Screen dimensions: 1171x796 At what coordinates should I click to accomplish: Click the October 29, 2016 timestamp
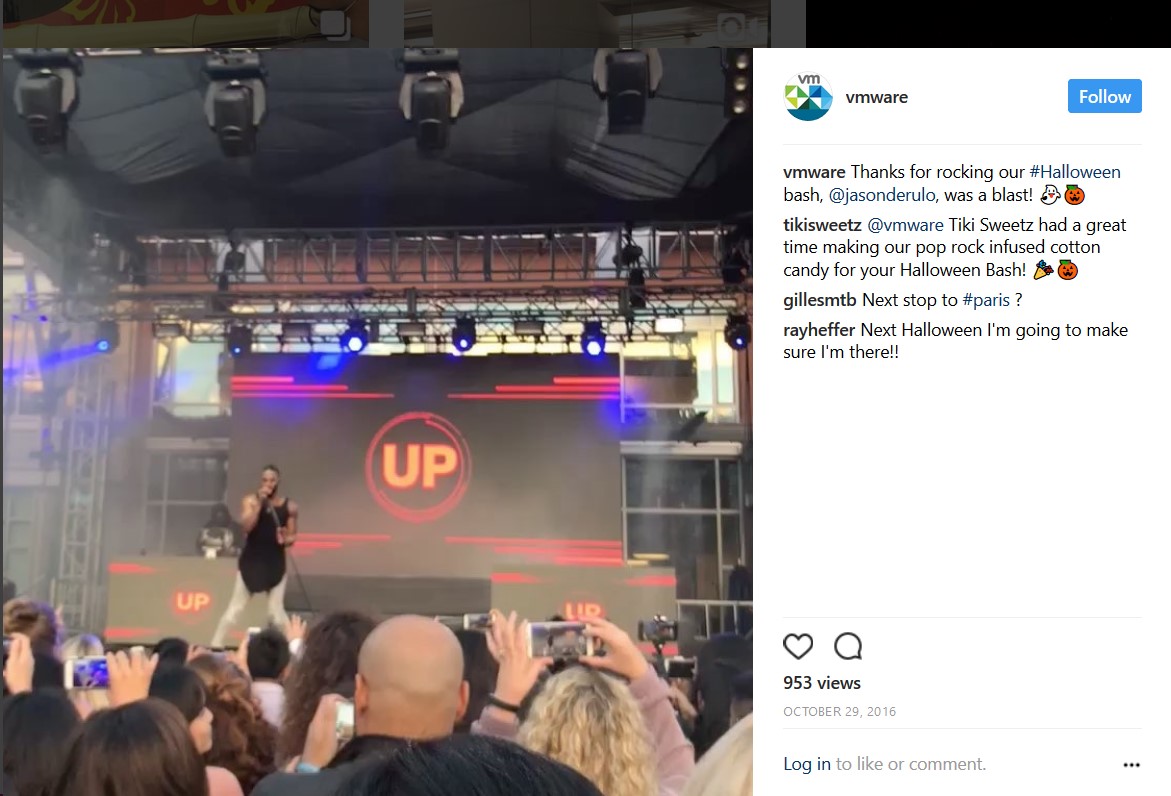[x=839, y=712]
